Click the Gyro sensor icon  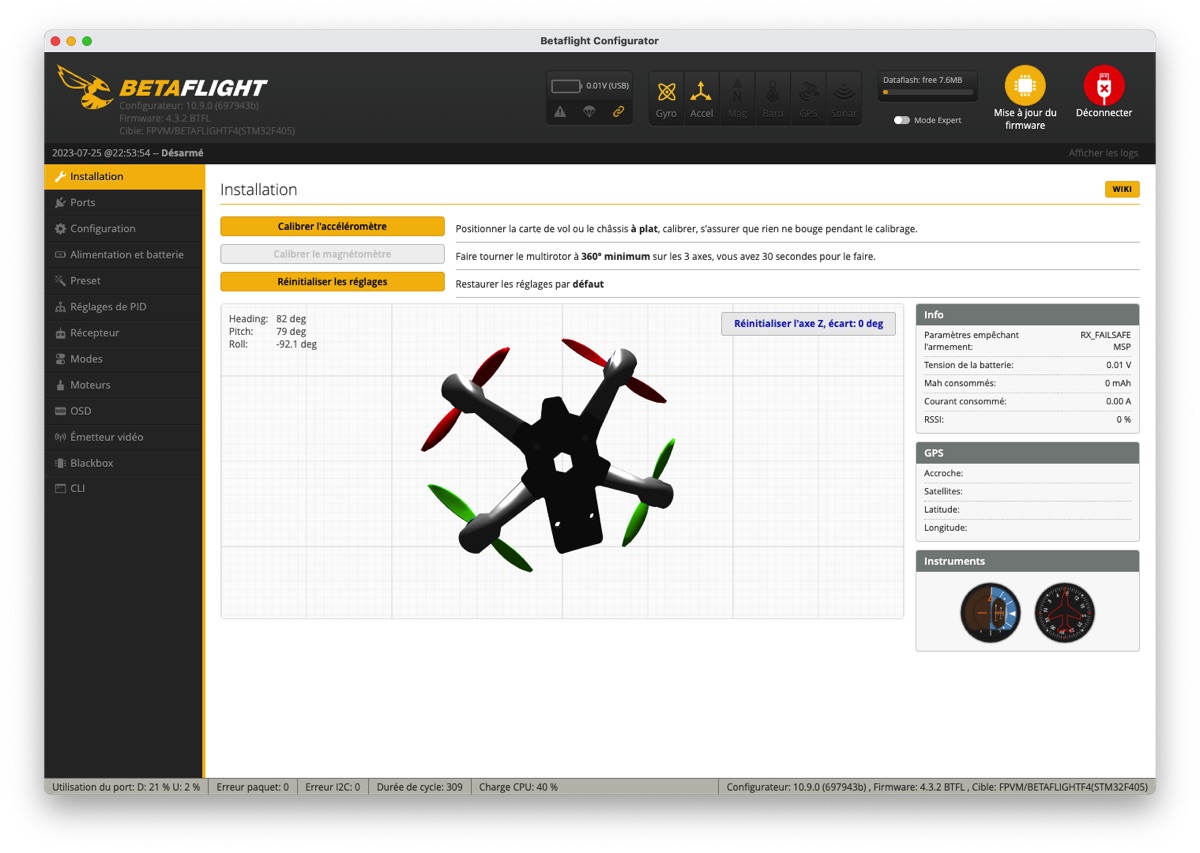[666, 98]
